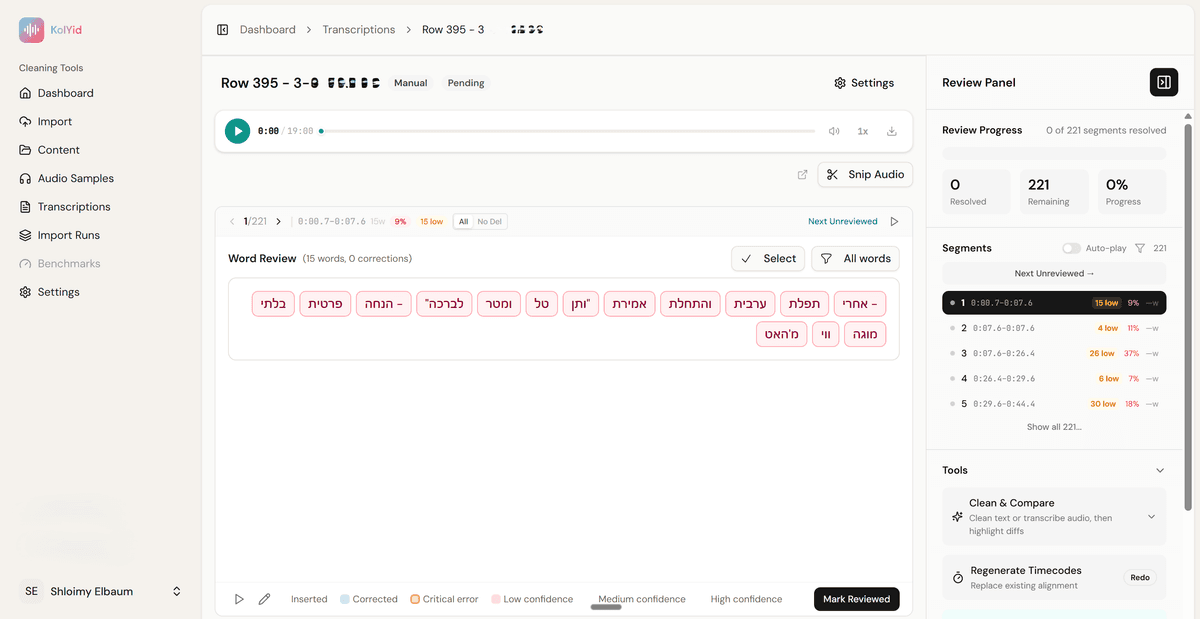Download the audio file
The image size is (1200, 619).
pos(892,131)
